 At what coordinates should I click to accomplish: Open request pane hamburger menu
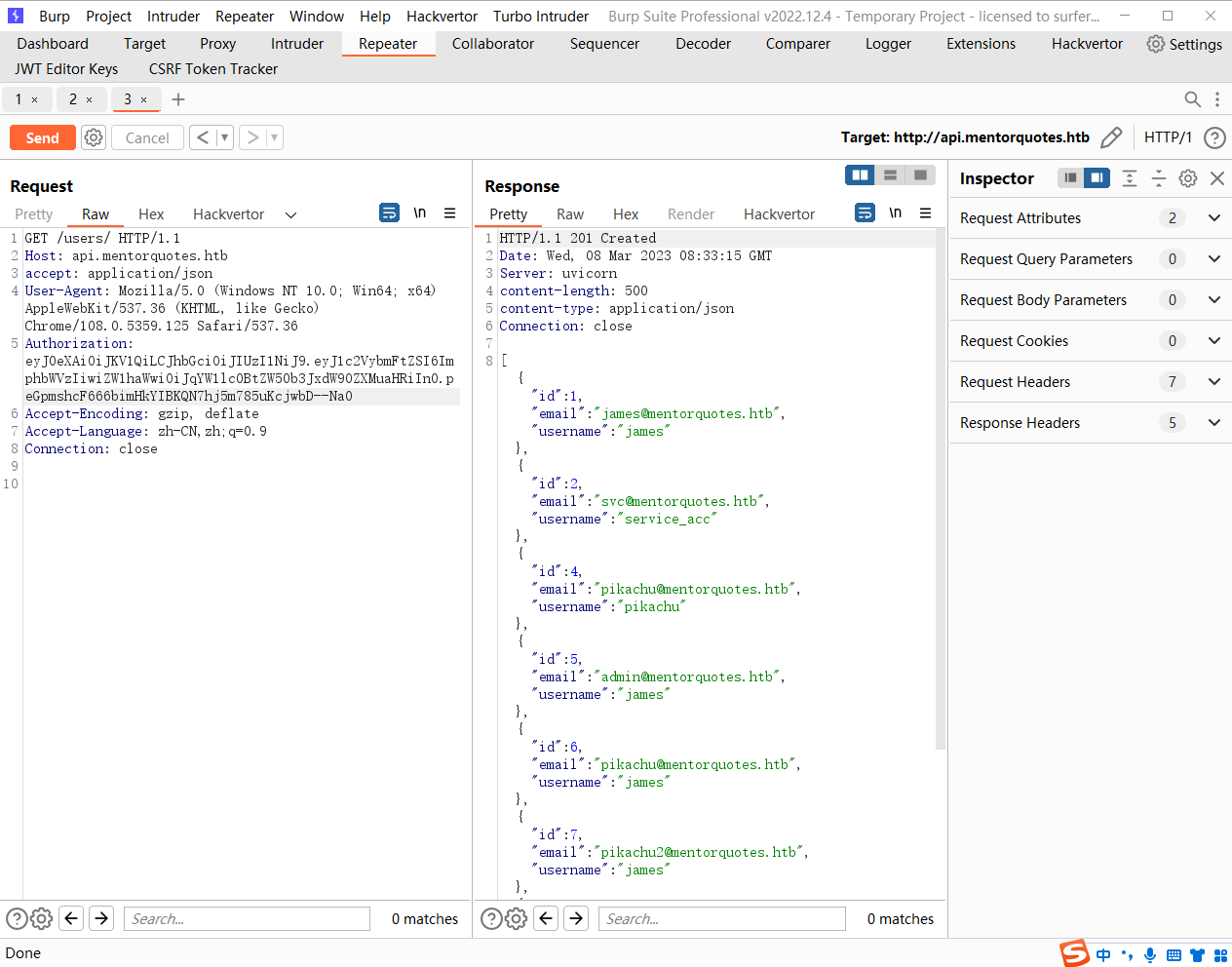(450, 213)
